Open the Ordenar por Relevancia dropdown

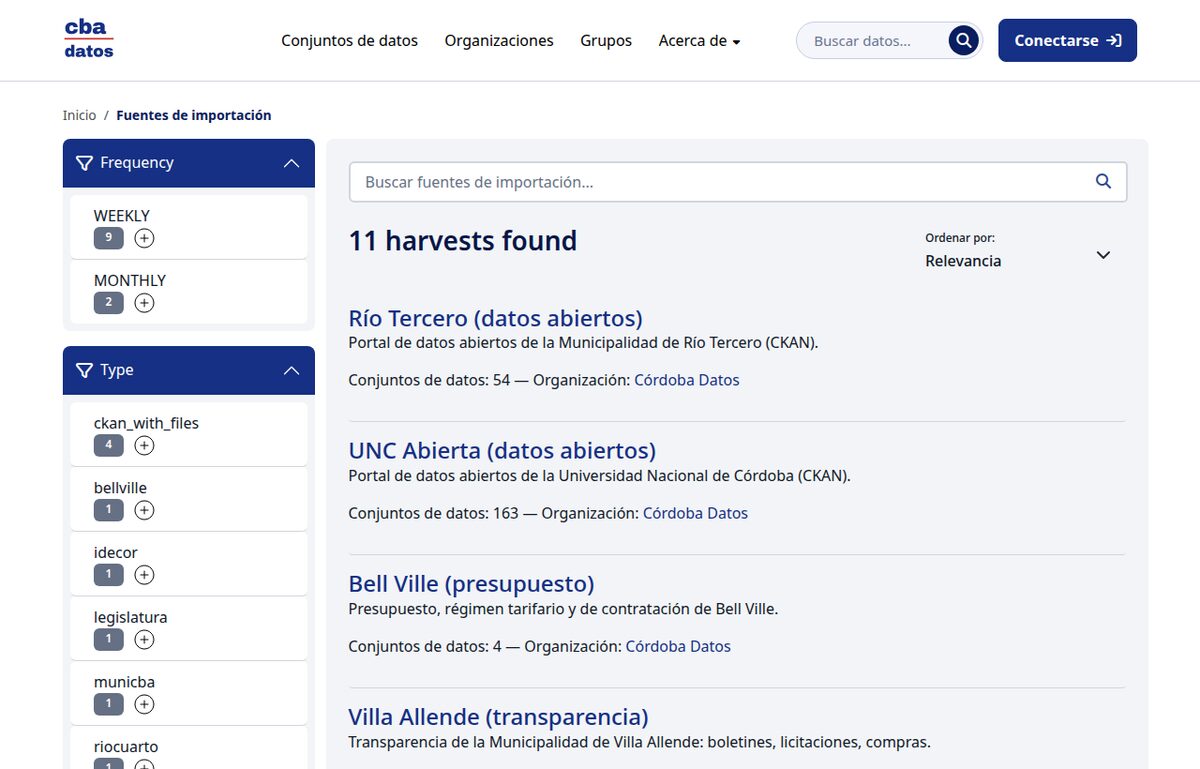[1018, 252]
